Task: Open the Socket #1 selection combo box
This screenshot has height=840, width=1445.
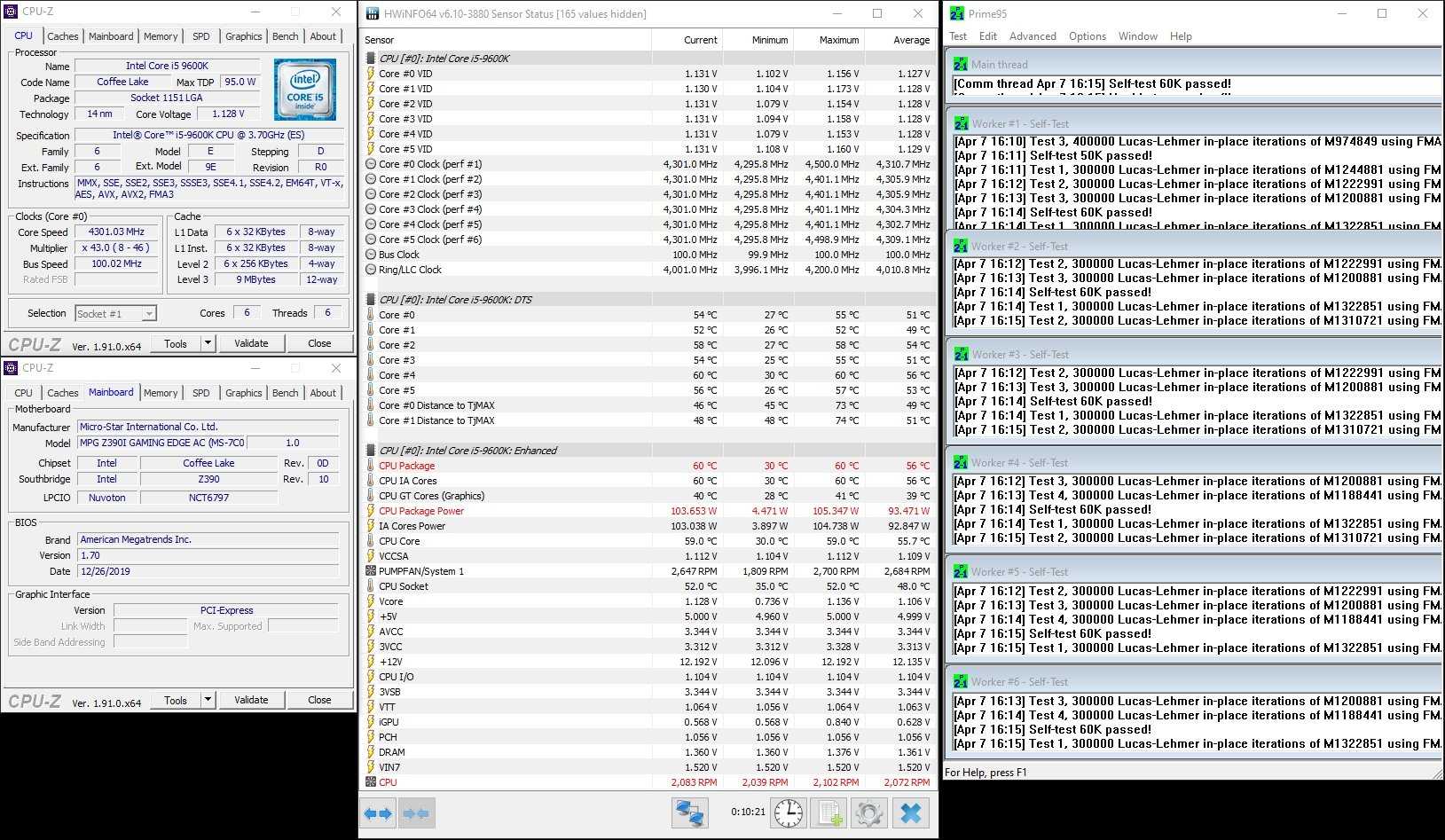Action: click(x=115, y=313)
